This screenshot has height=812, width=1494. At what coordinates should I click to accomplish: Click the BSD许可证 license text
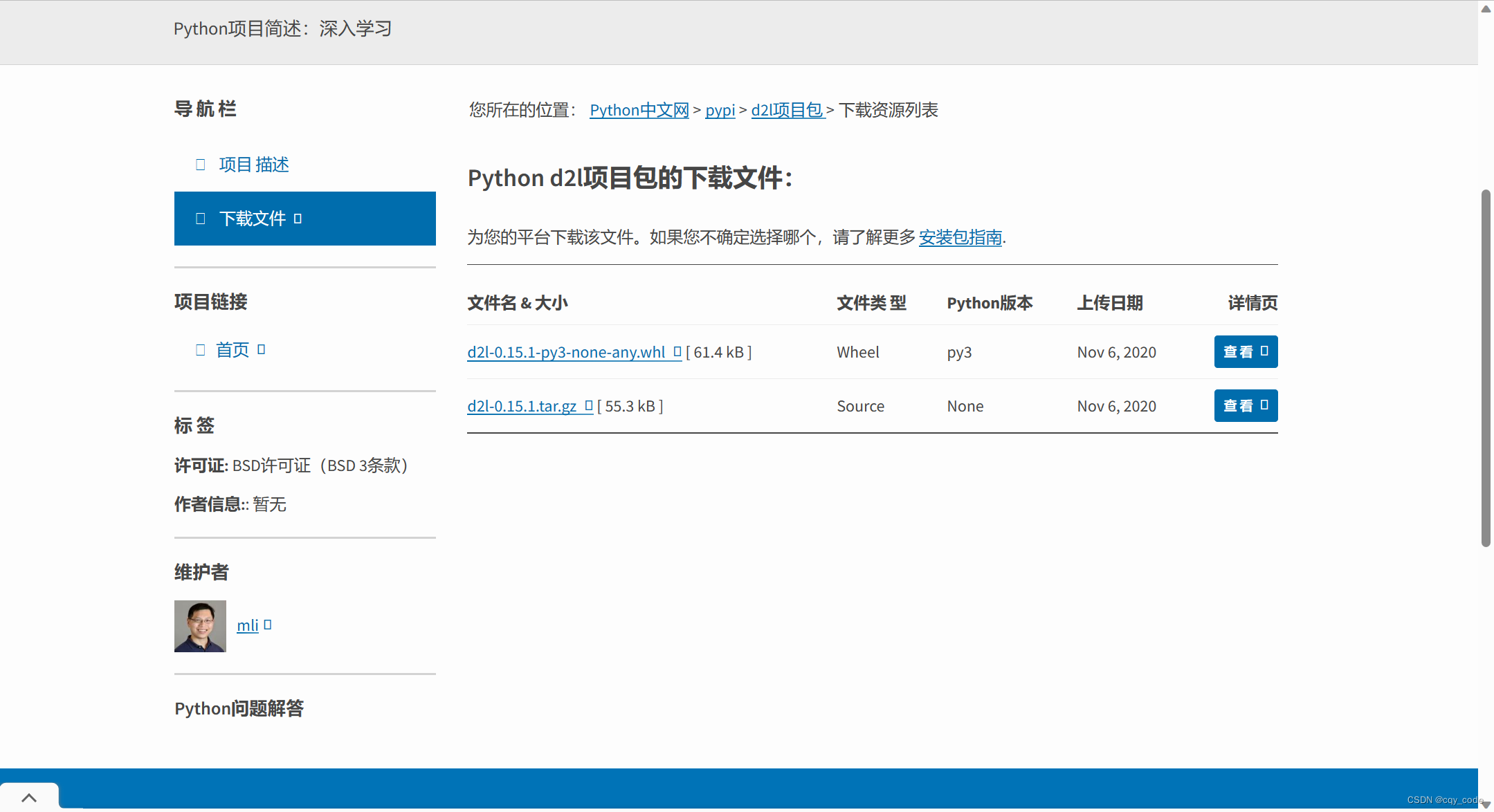(x=320, y=465)
